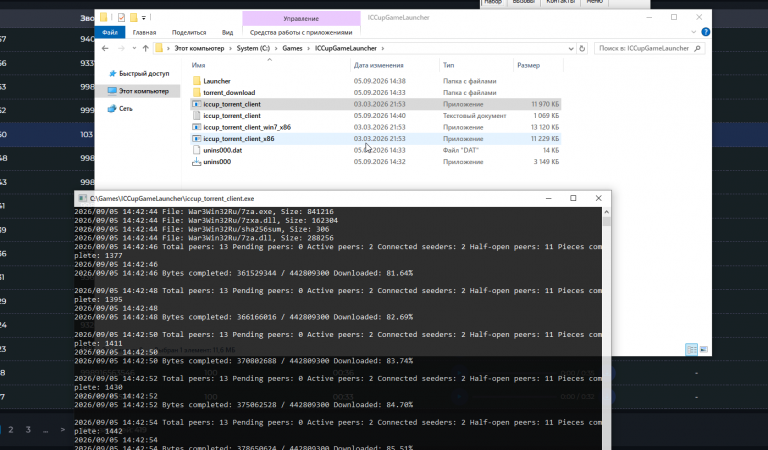This screenshot has height=450, width=768.
Task: Sort by the Размер column header
Action: [x=528, y=65]
